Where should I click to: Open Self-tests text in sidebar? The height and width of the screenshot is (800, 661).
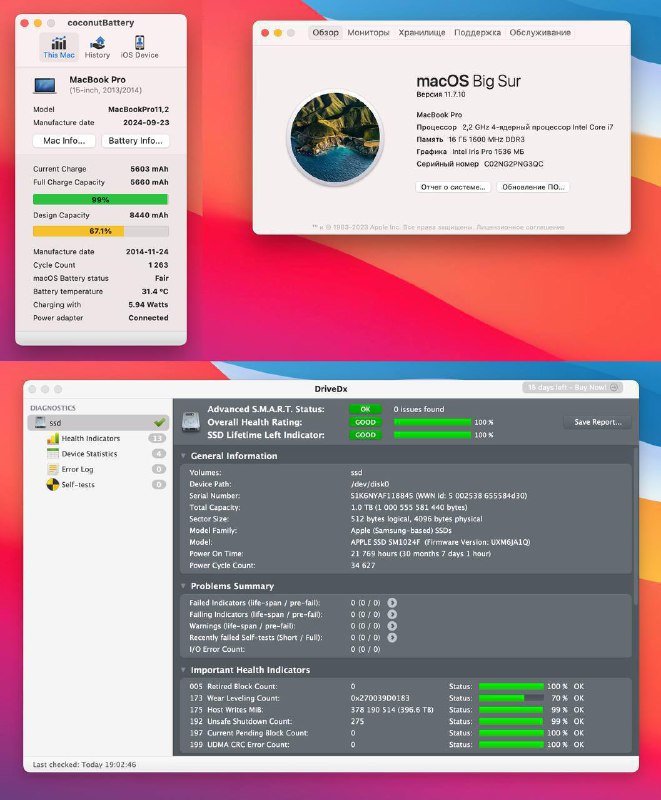tap(78, 485)
